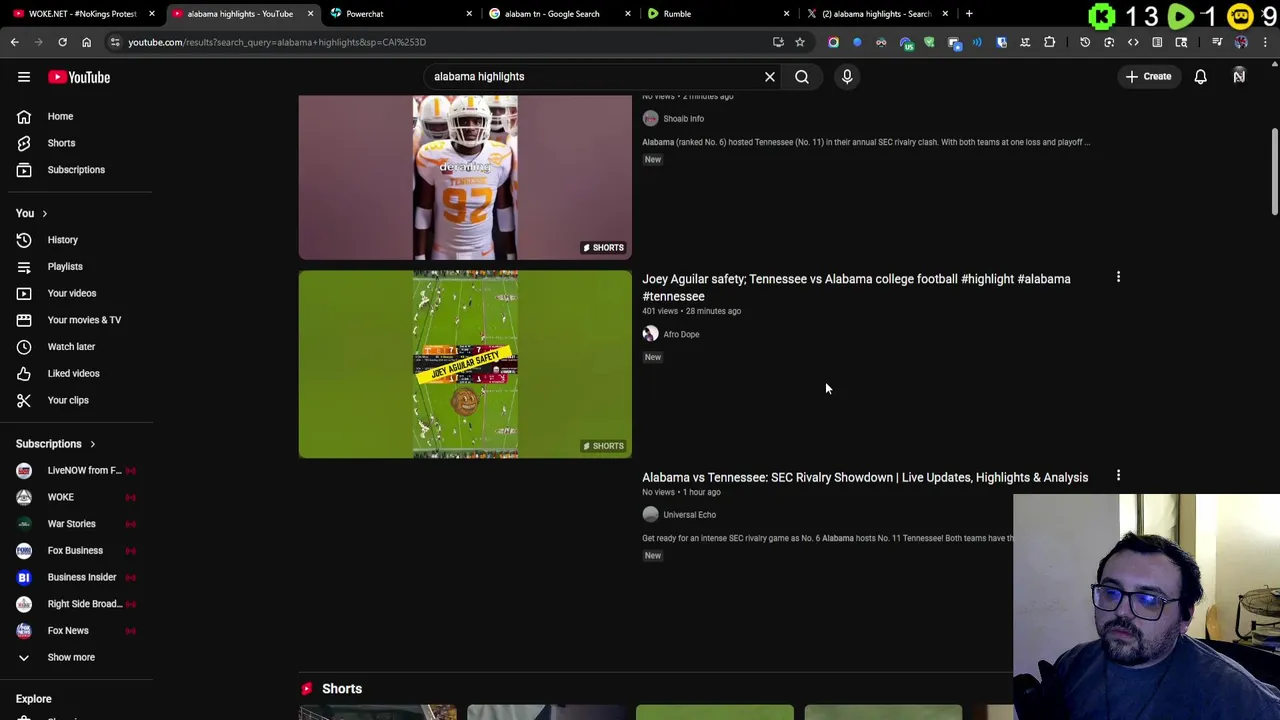Switch to the Rumble tab
The image size is (1280, 720).
pos(717,14)
